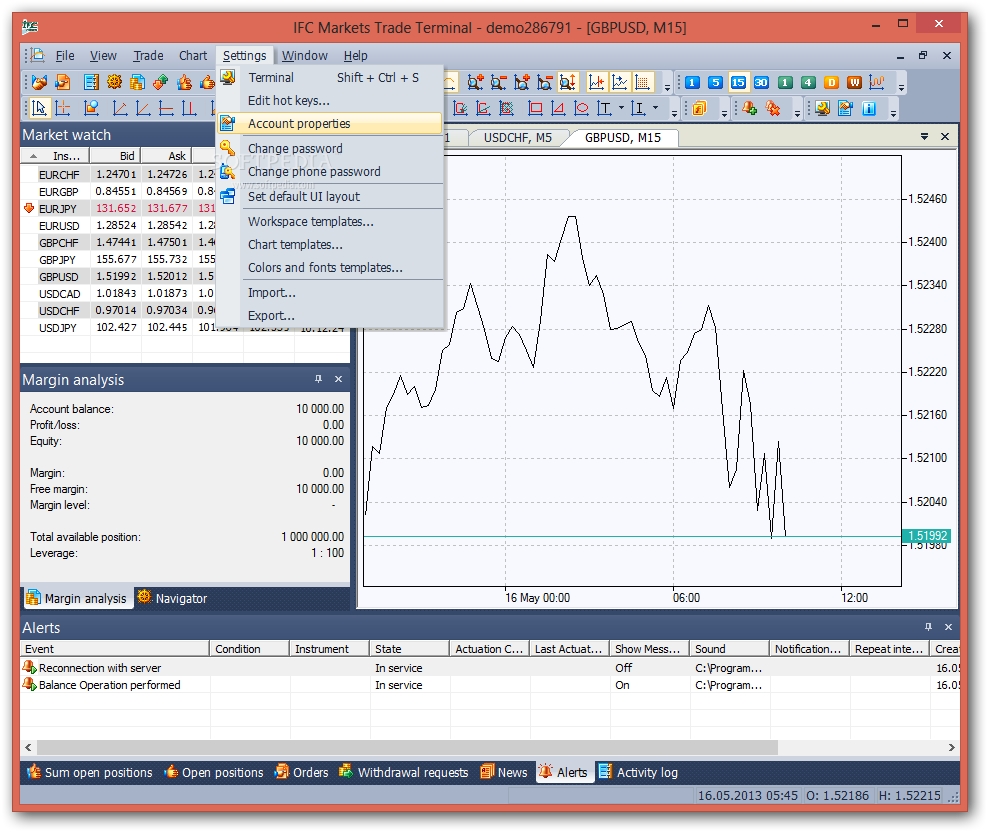Sort alerts by Condition column header
The height and width of the screenshot is (832, 988).
[x=250, y=649]
